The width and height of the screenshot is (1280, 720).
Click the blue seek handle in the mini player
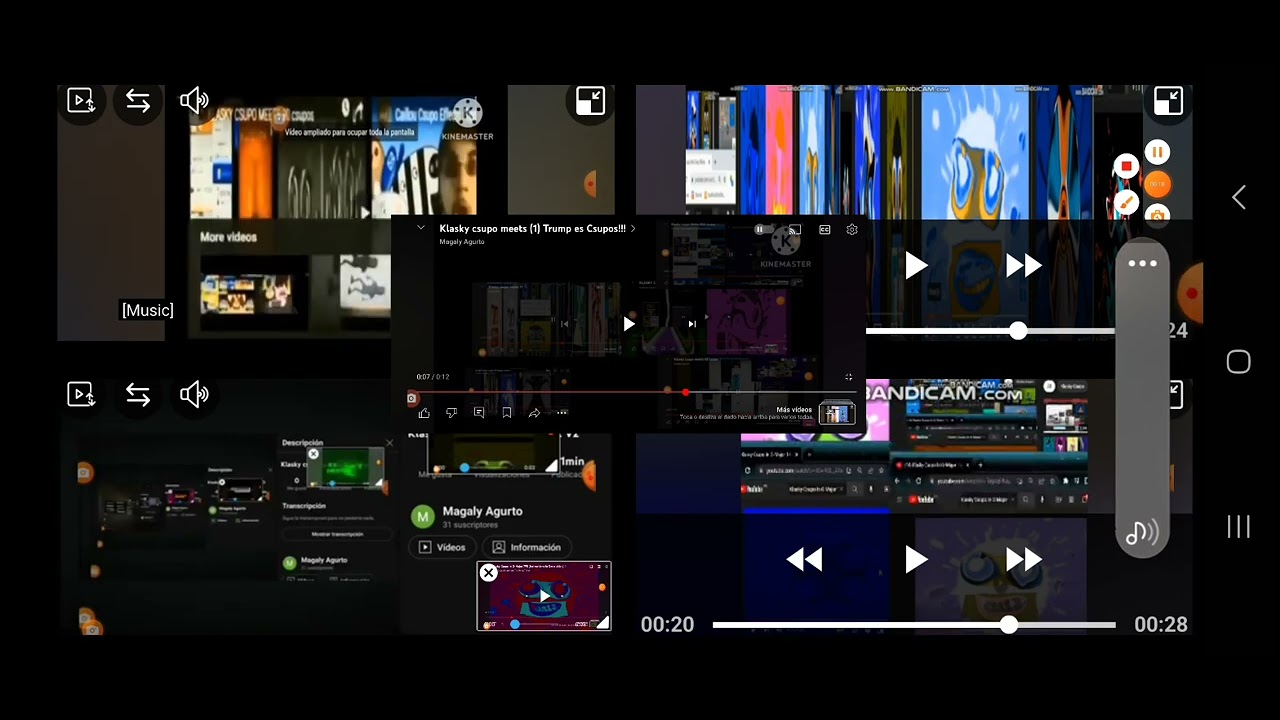pos(515,624)
